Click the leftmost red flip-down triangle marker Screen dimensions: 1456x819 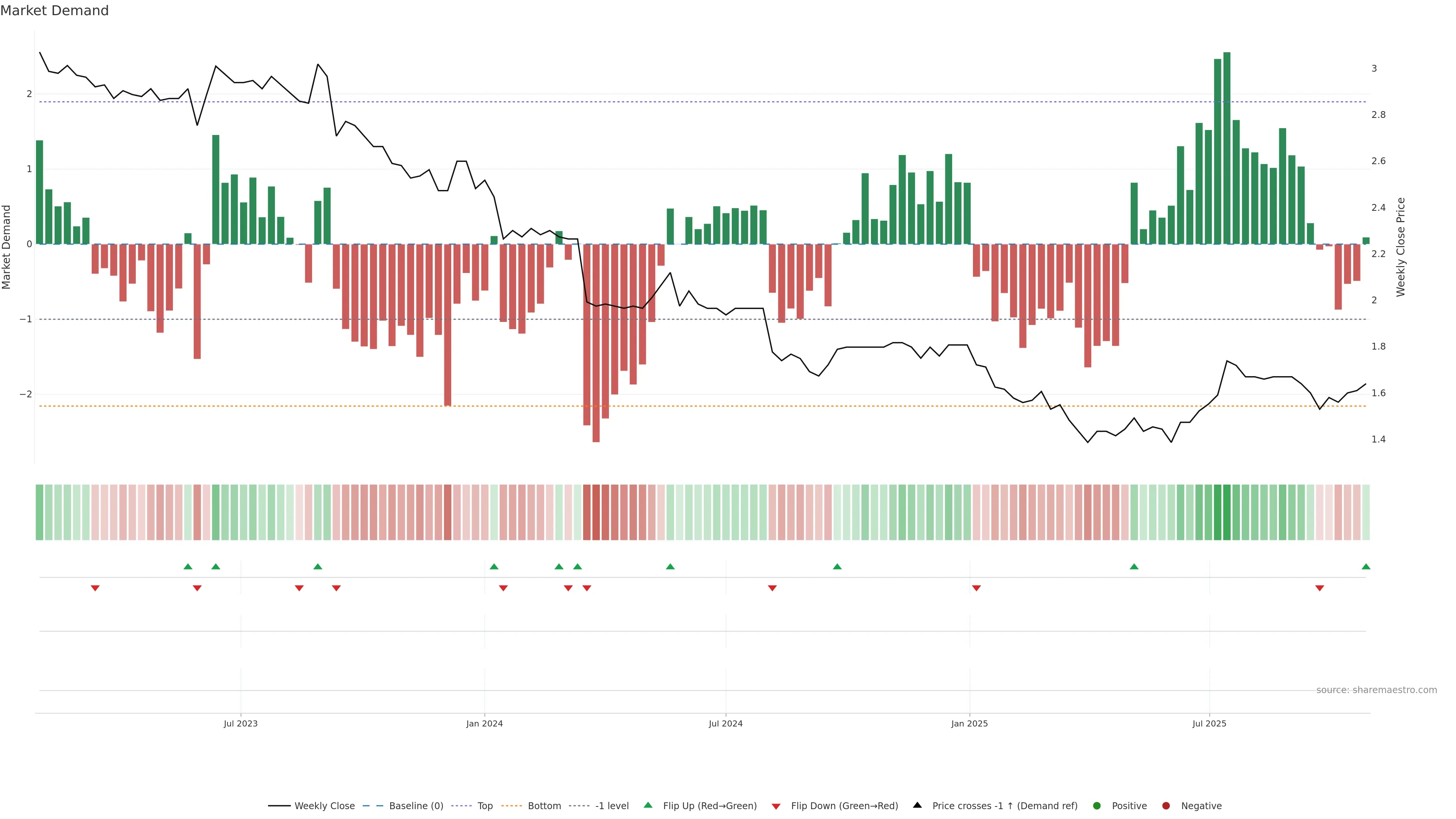[x=95, y=588]
